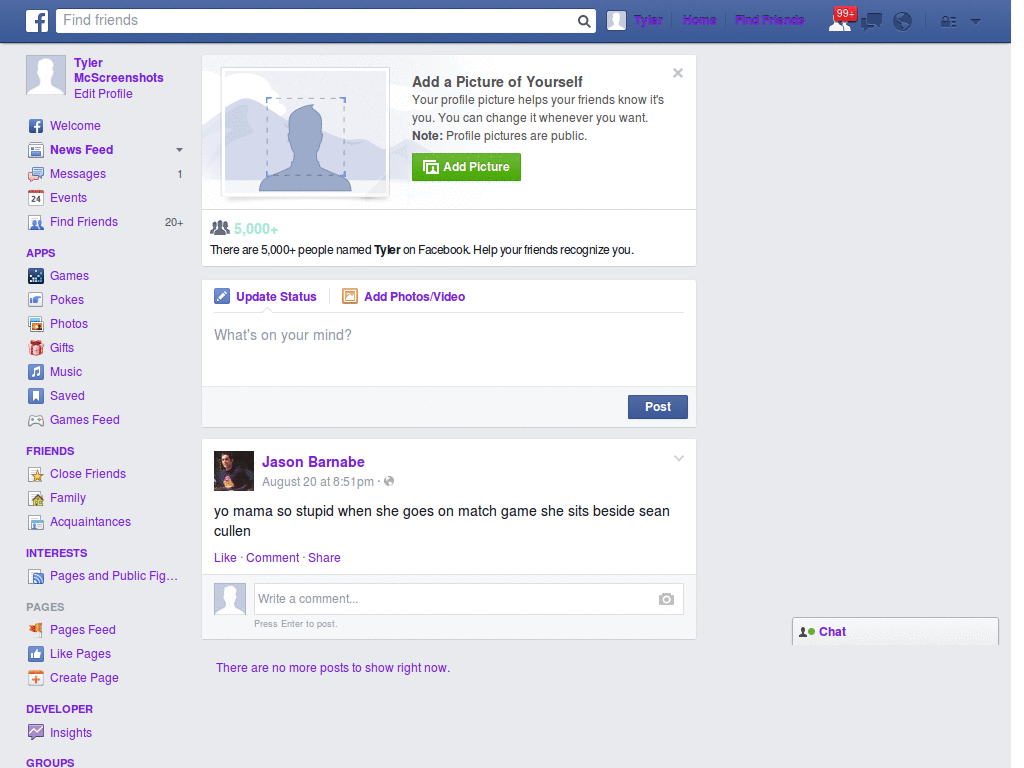Click the What's on your mind box
The image size is (1024, 768).
[x=449, y=351]
